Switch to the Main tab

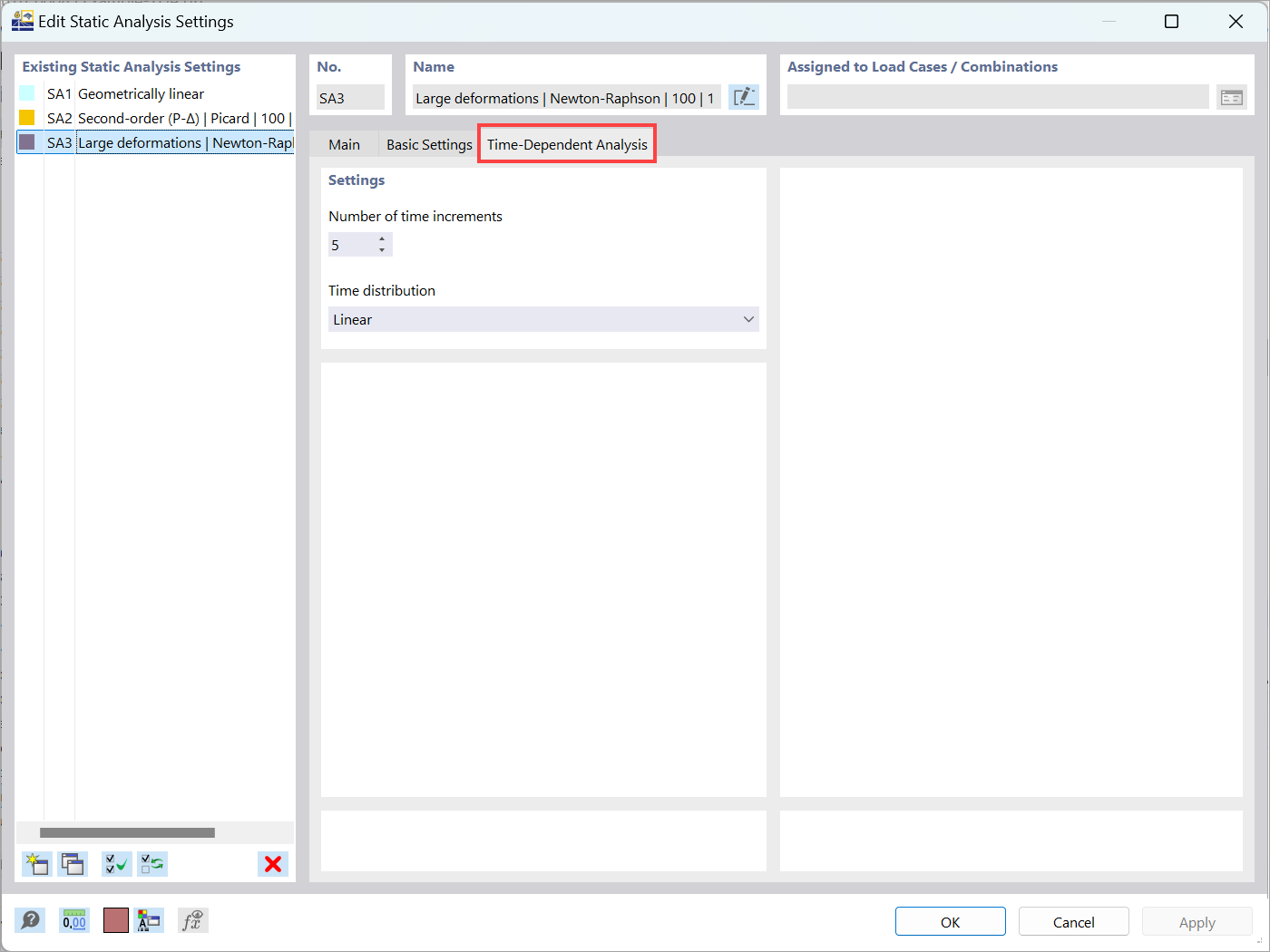345,143
